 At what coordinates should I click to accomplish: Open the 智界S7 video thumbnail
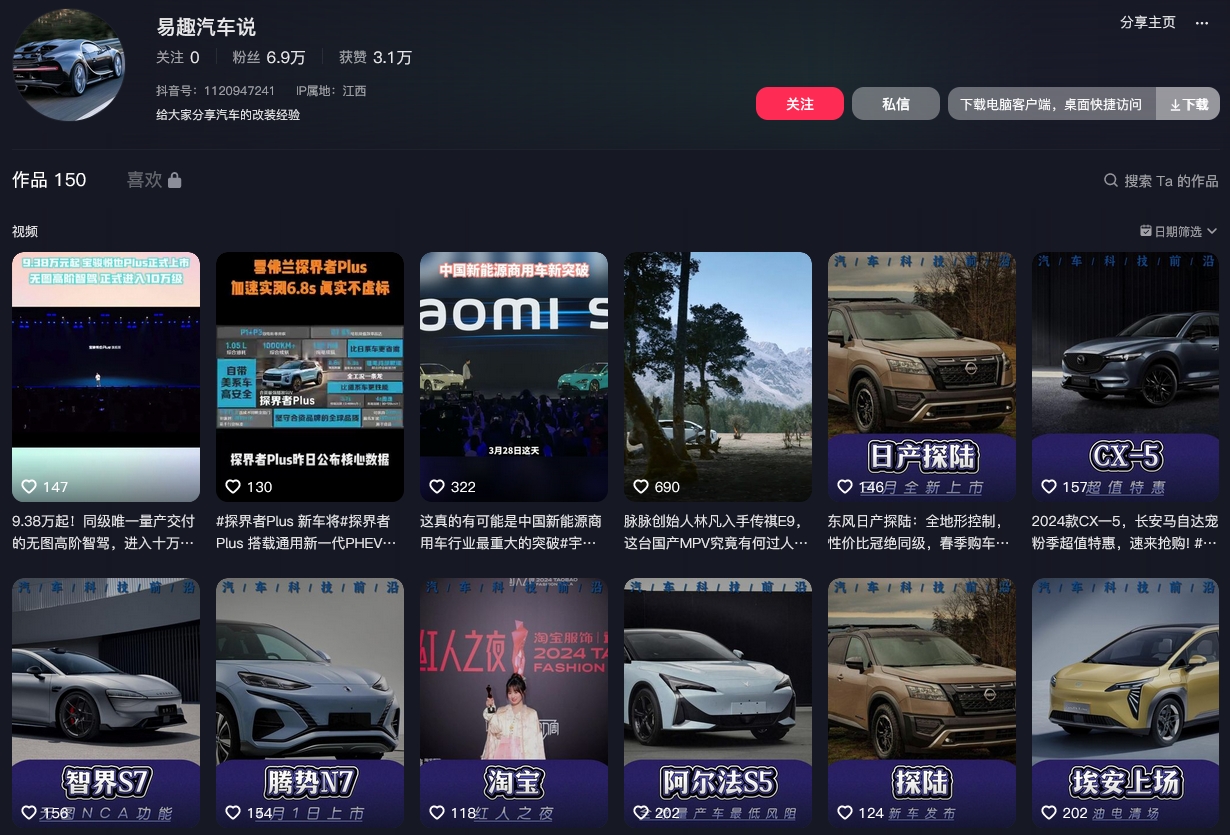[x=106, y=703]
